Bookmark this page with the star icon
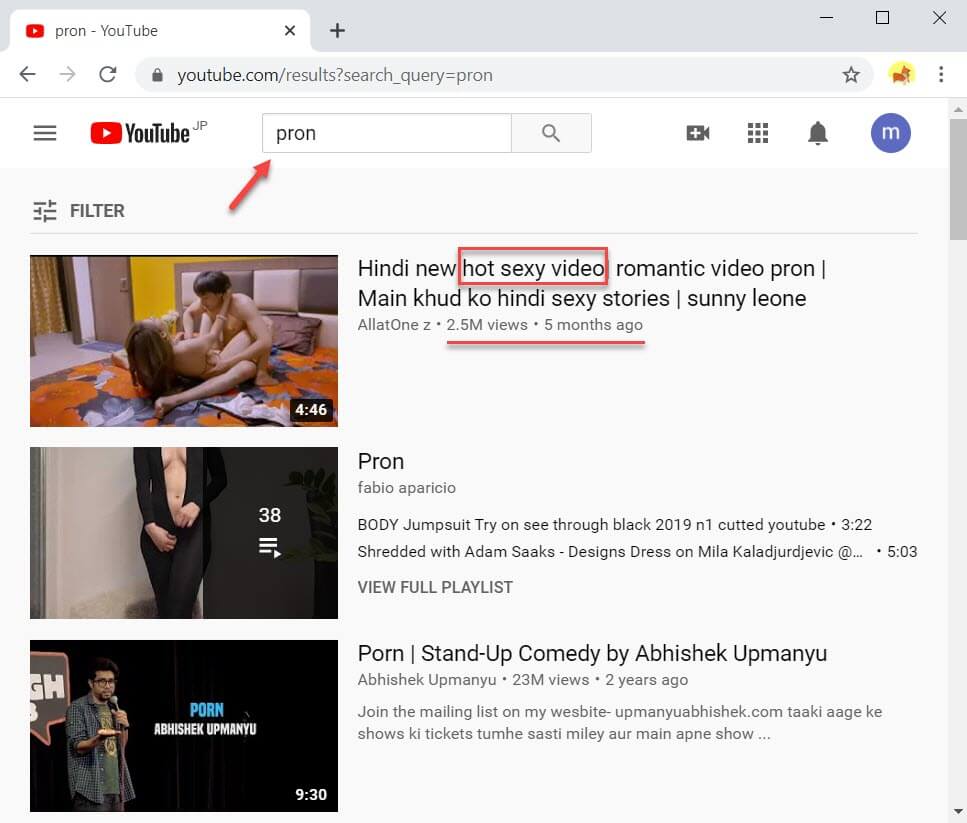This screenshot has height=823, width=967. 851,75
